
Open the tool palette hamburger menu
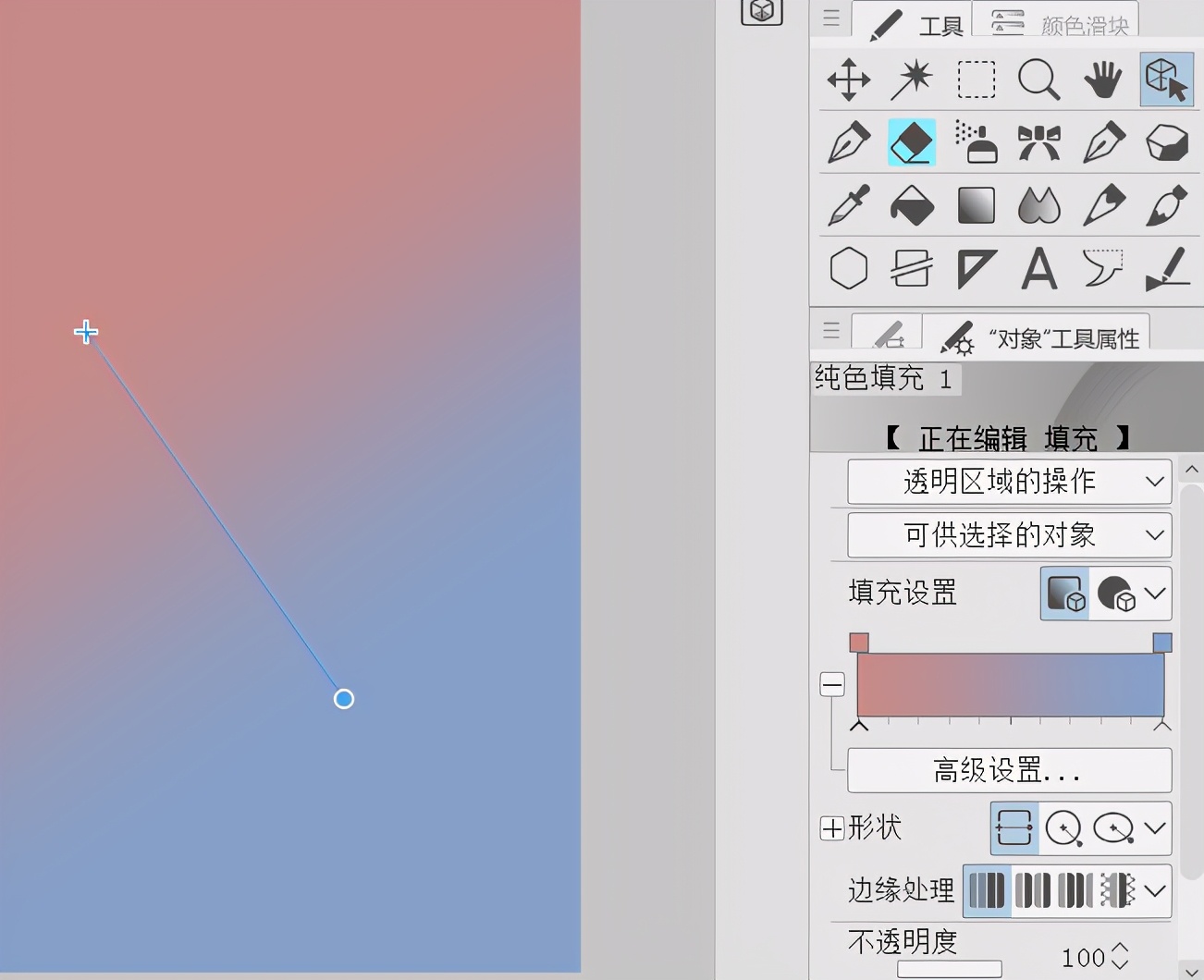pos(831,18)
